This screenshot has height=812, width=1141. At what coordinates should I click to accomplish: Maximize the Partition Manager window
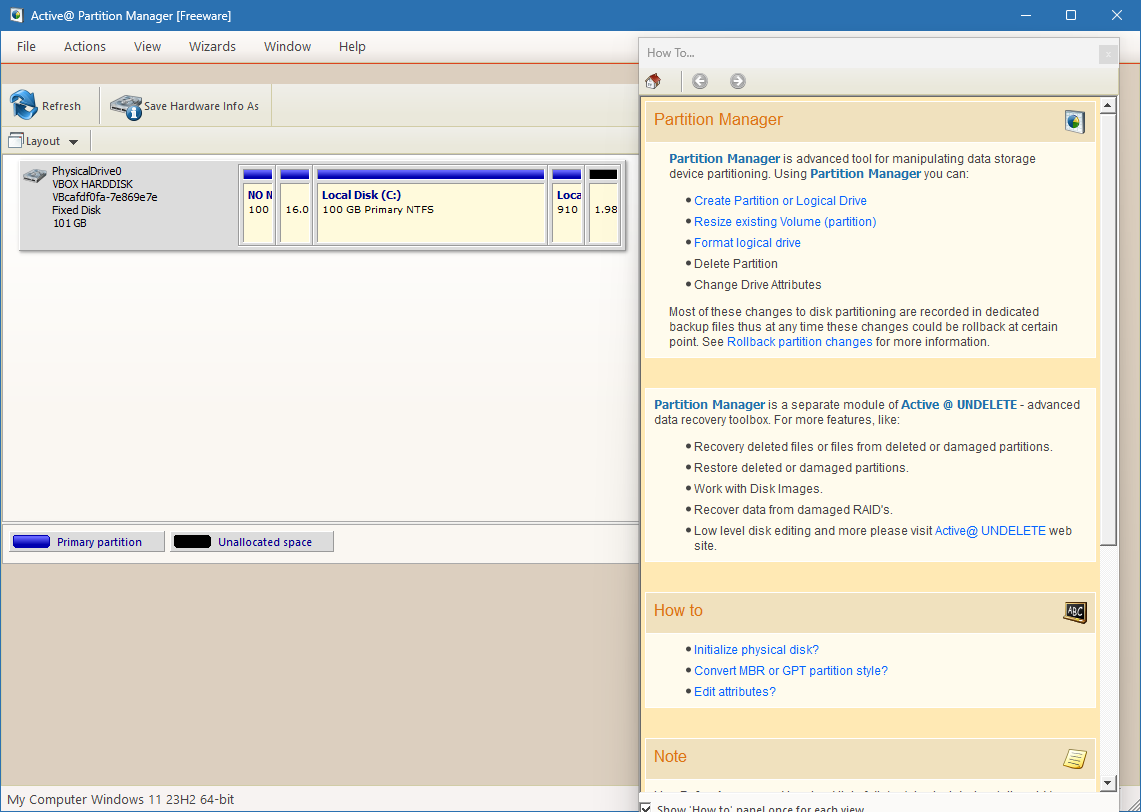(1071, 15)
